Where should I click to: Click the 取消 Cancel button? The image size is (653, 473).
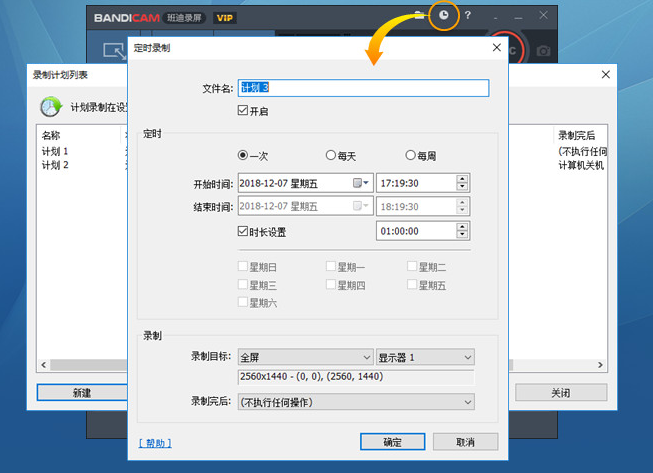pos(465,442)
